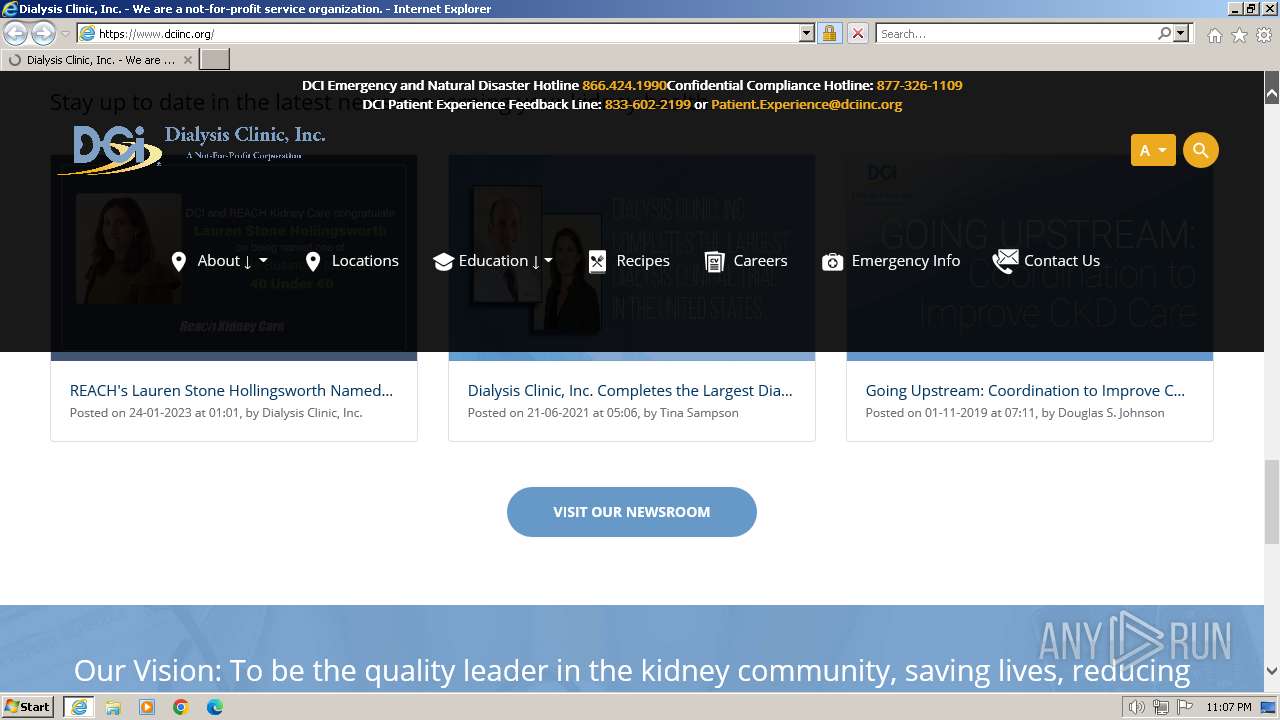Screen dimensions: 1280x720
Task: Open the address bar history dropdown
Action: [x=807, y=33]
